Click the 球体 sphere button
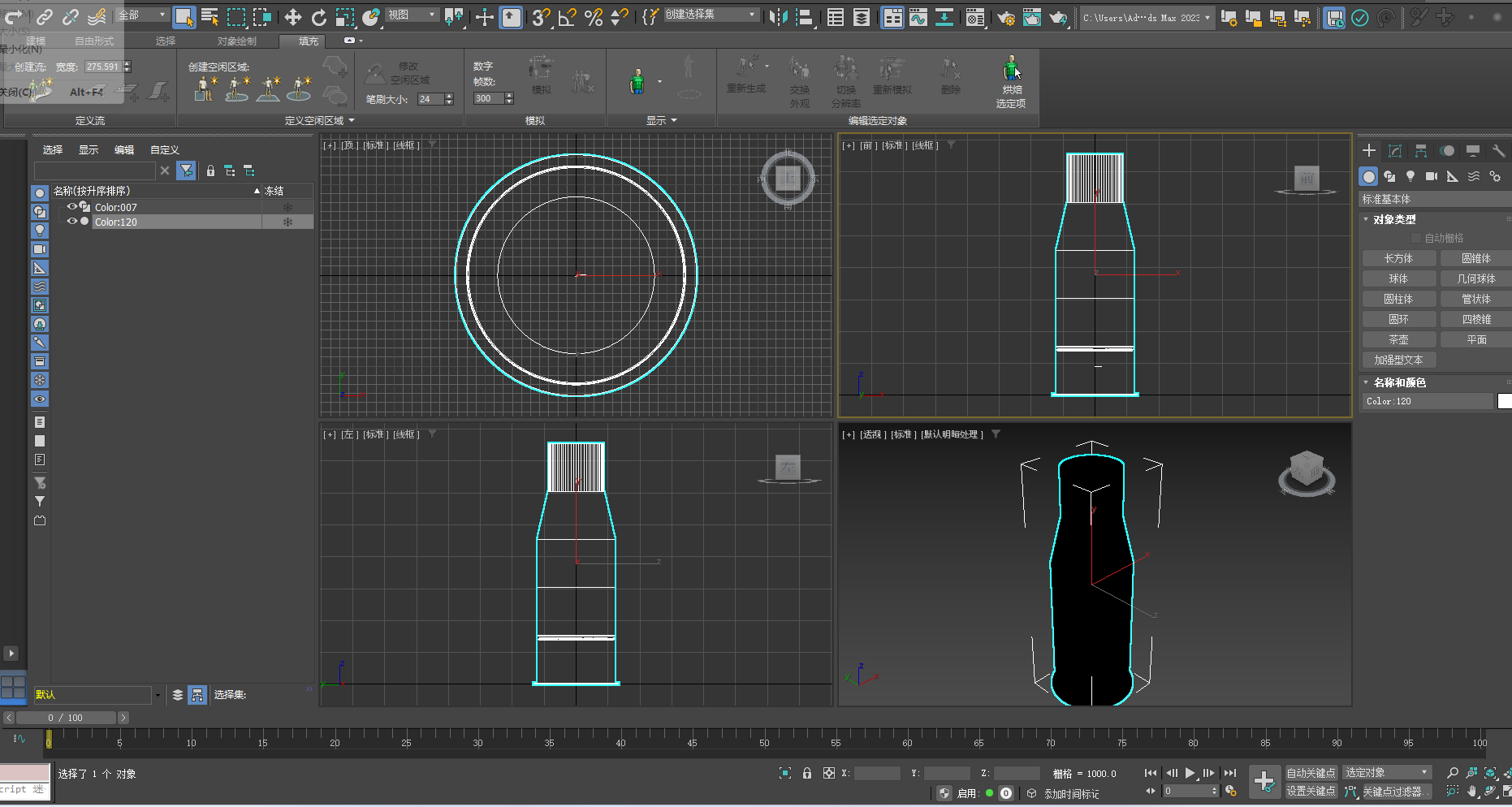This screenshot has width=1512, height=807. click(x=1398, y=278)
